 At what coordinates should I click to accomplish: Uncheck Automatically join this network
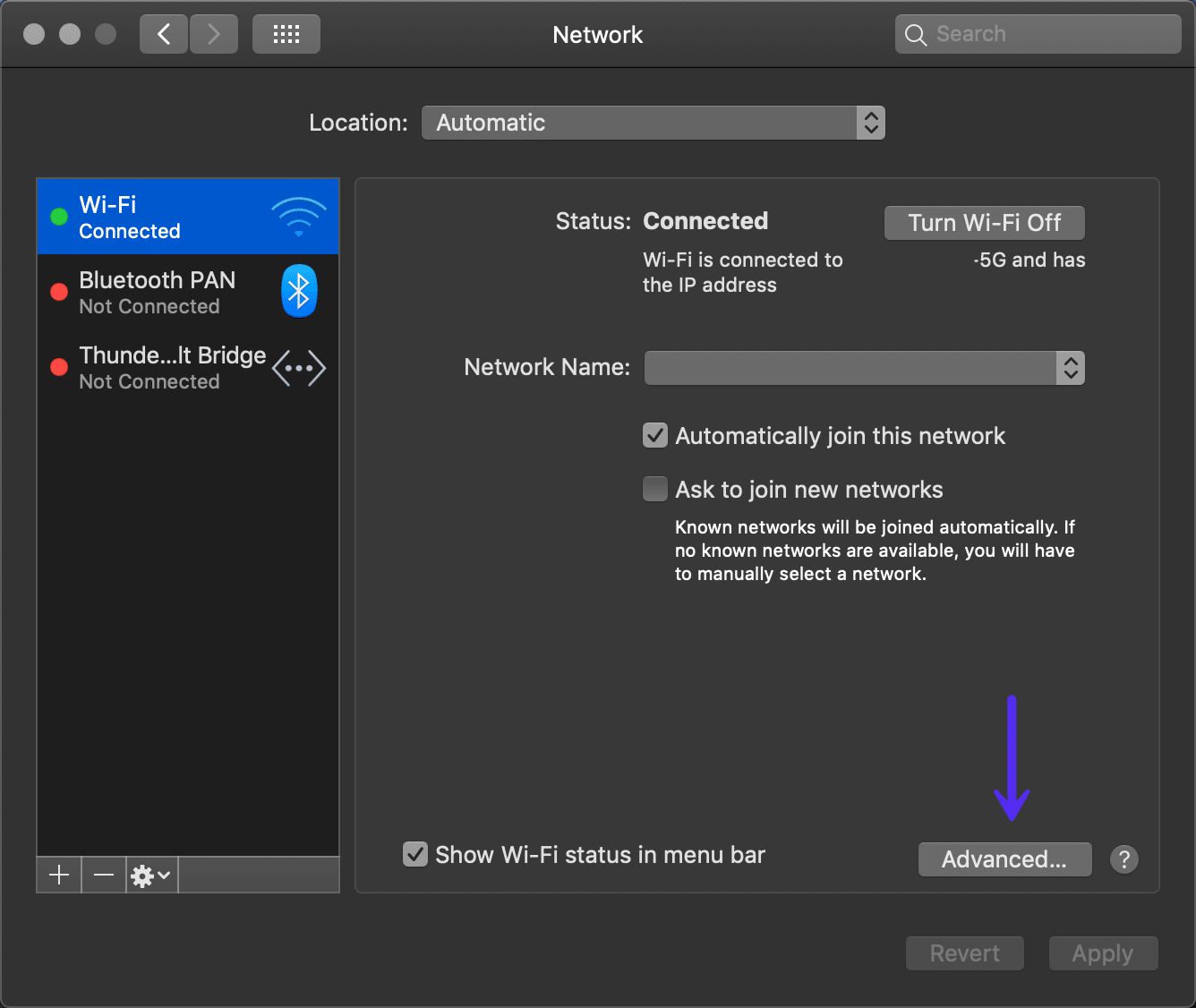tap(654, 435)
